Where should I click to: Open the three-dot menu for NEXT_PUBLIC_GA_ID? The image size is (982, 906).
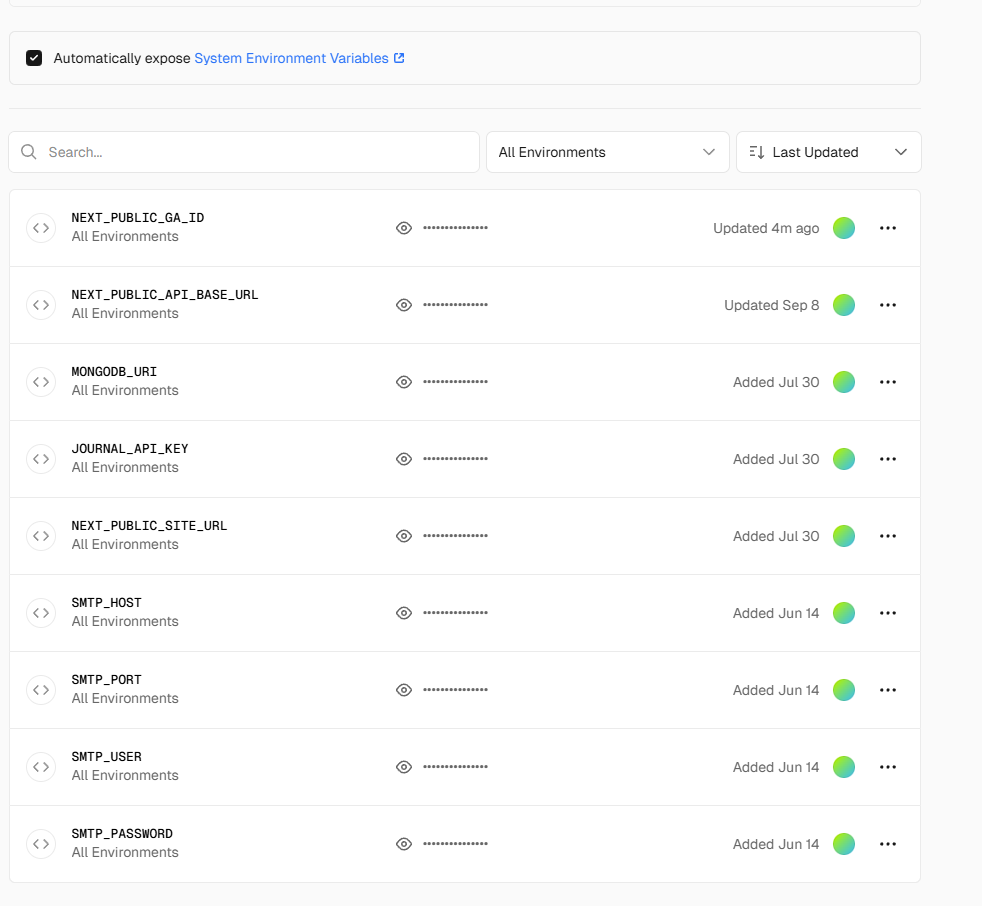coord(887,228)
